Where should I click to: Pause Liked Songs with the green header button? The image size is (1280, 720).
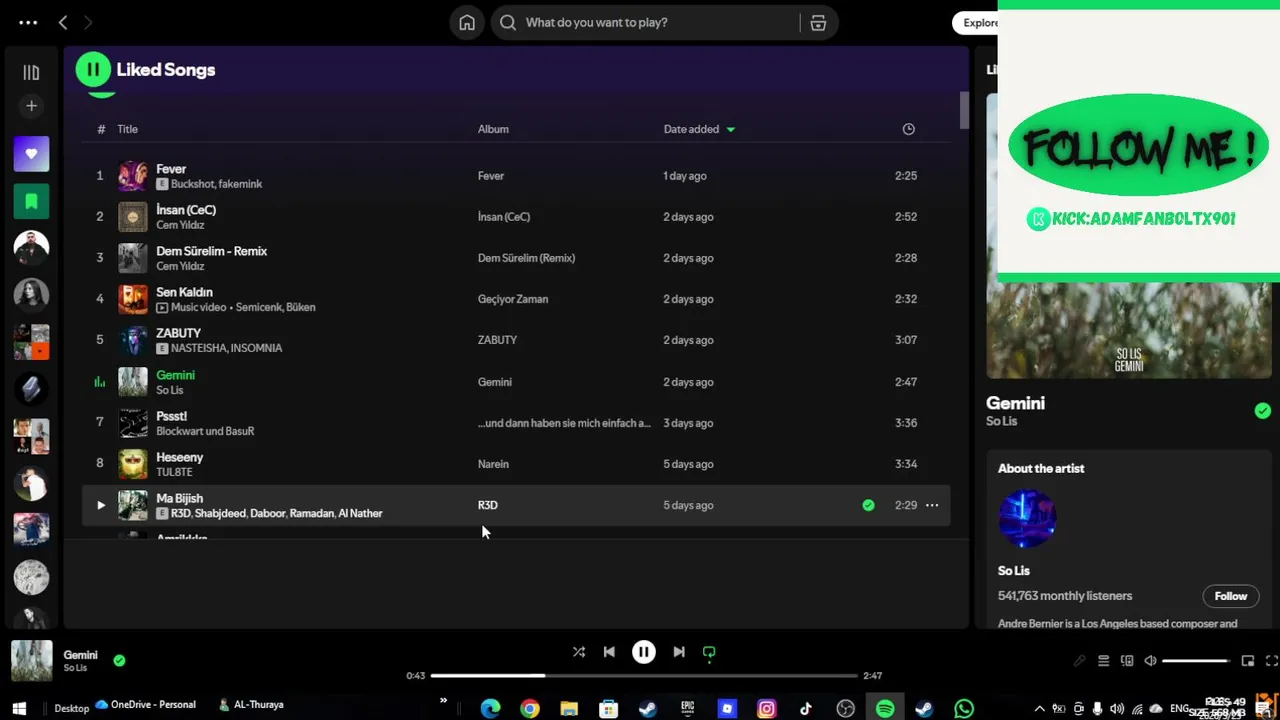(93, 69)
